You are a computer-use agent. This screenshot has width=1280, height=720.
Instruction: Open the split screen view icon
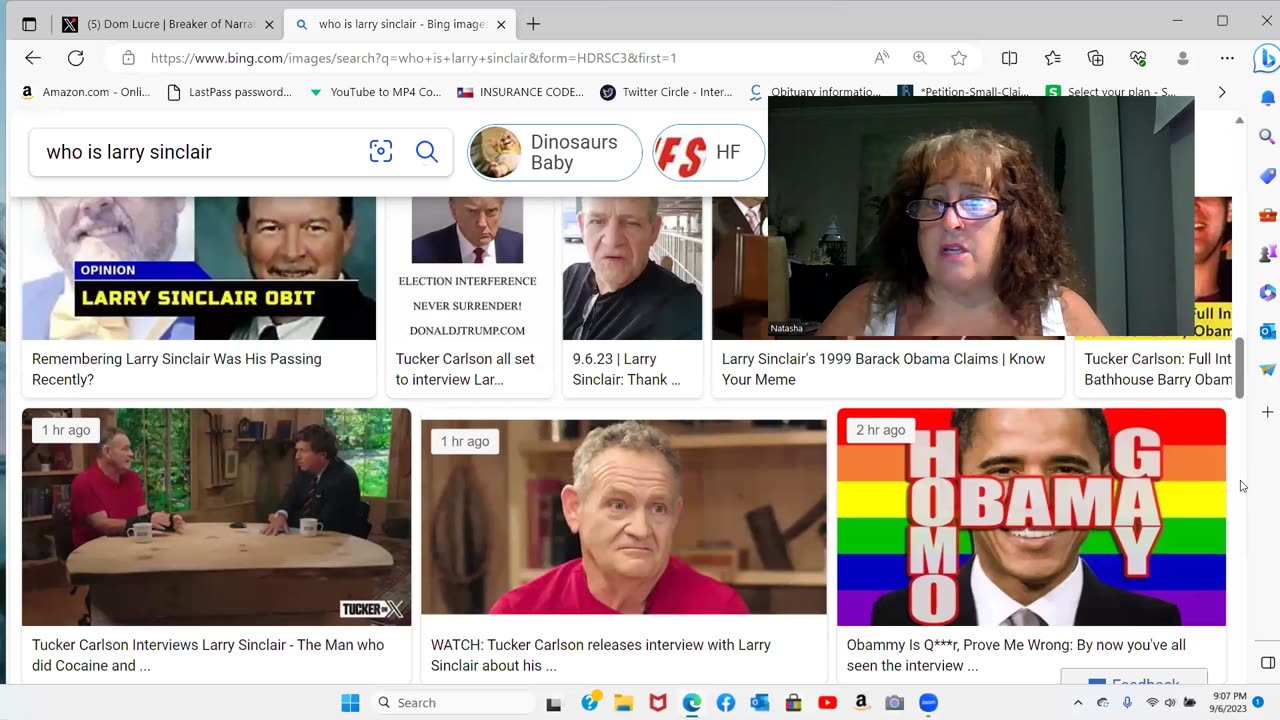click(1010, 58)
